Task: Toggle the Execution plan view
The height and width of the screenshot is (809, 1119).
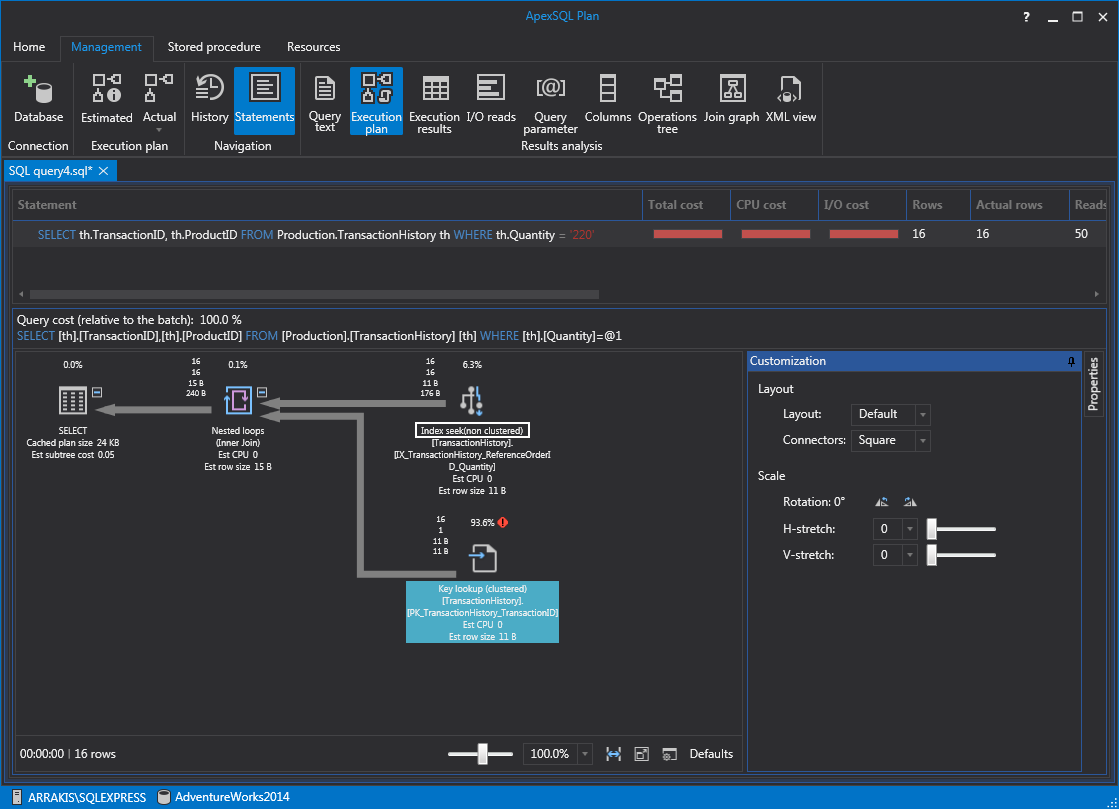Action: pyautogui.click(x=376, y=101)
